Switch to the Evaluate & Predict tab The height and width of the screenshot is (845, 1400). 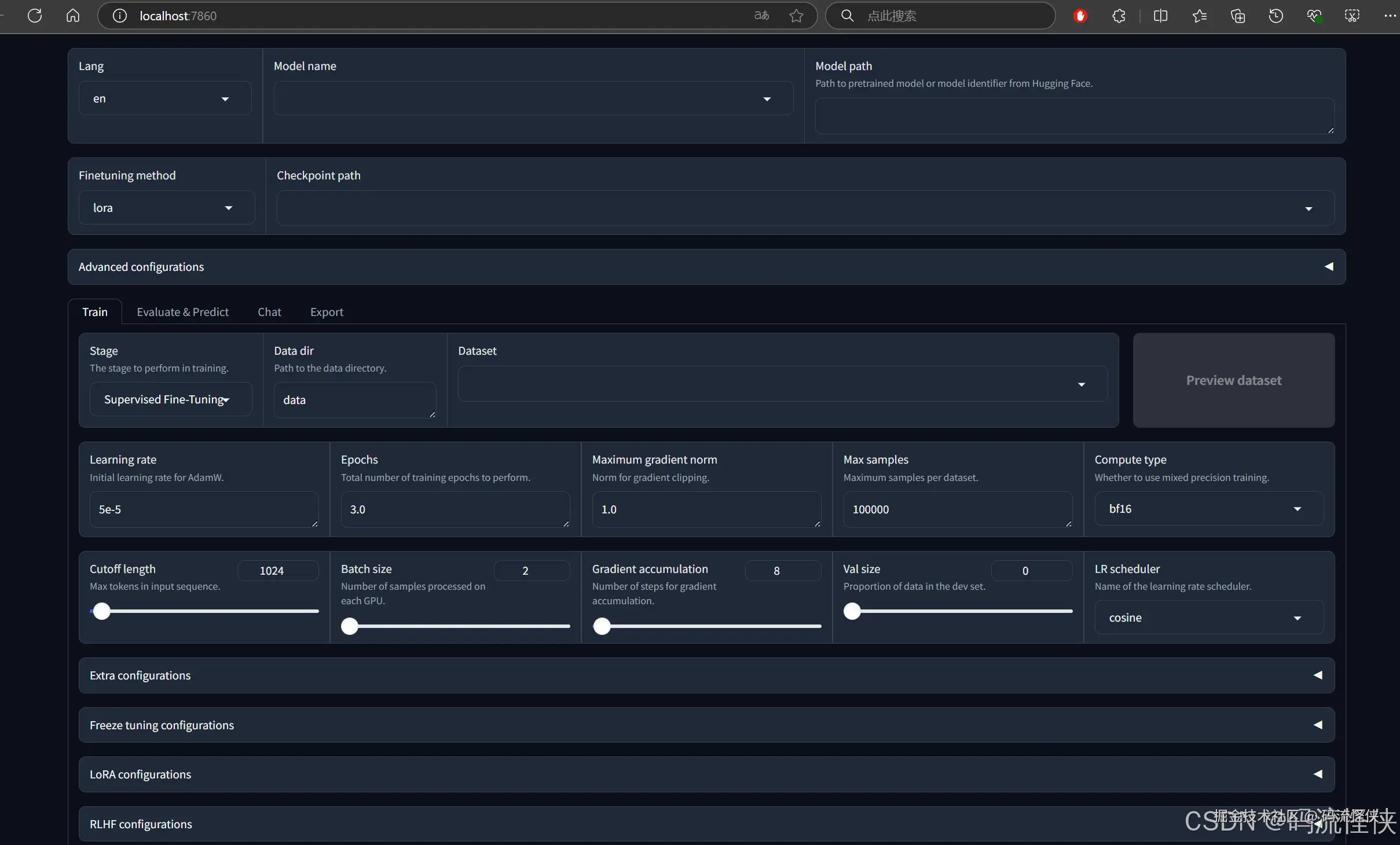point(182,312)
